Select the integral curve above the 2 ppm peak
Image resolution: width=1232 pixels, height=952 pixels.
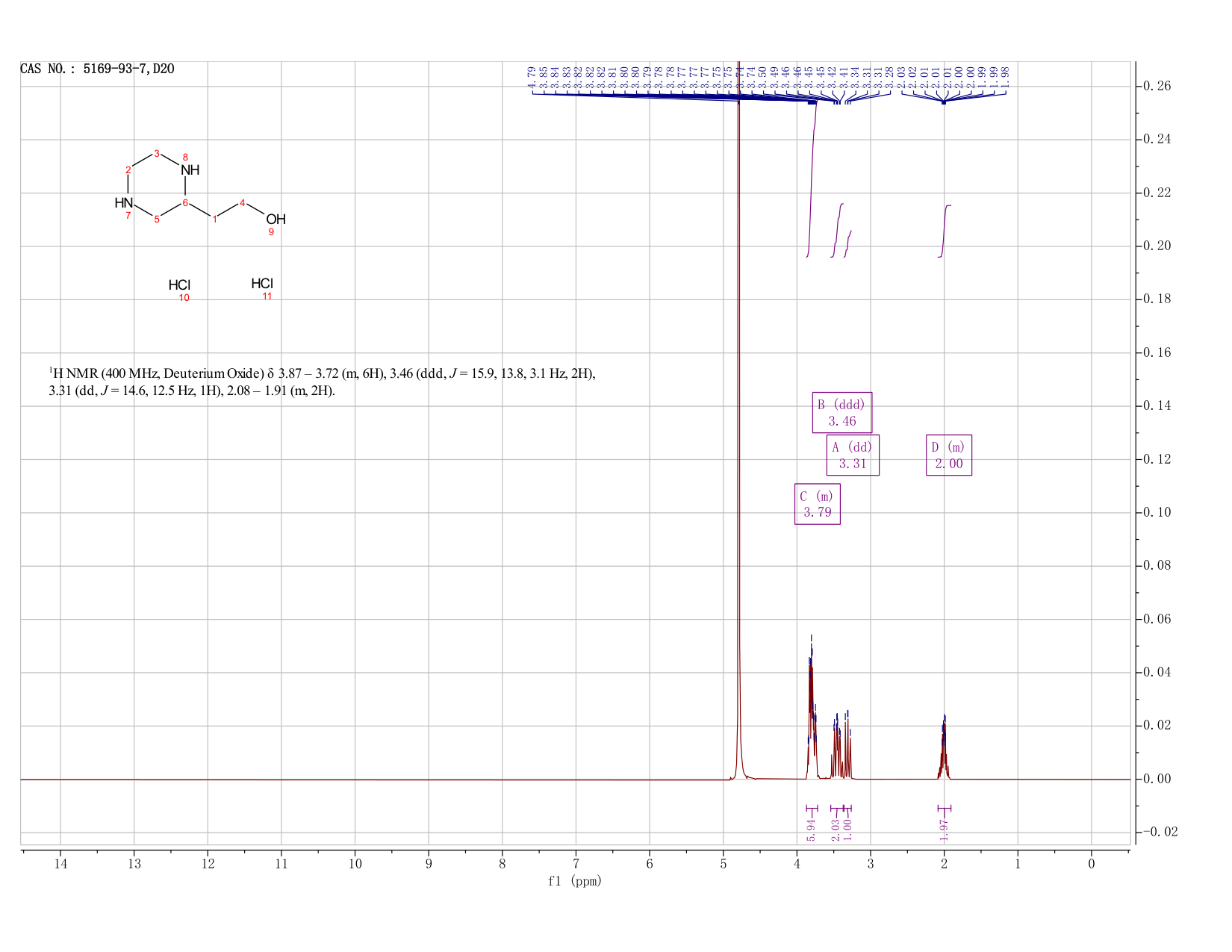pyautogui.click(x=945, y=231)
